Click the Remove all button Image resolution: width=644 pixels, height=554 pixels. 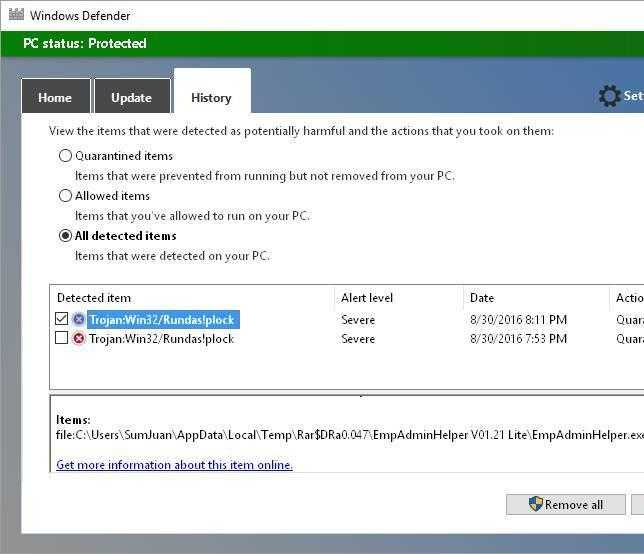click(566, 504)
